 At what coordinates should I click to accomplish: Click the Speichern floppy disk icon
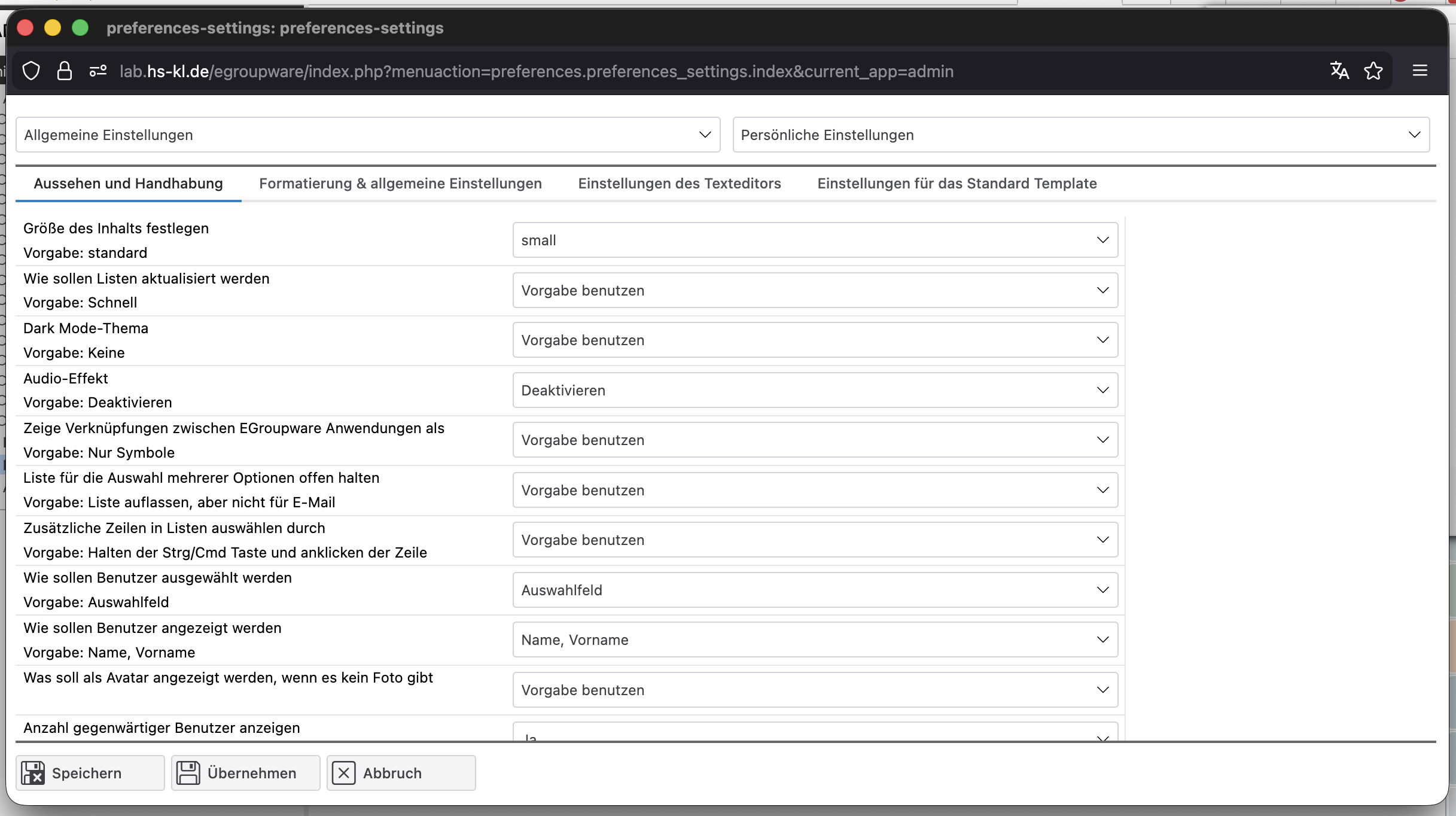[x=33, y=773]
